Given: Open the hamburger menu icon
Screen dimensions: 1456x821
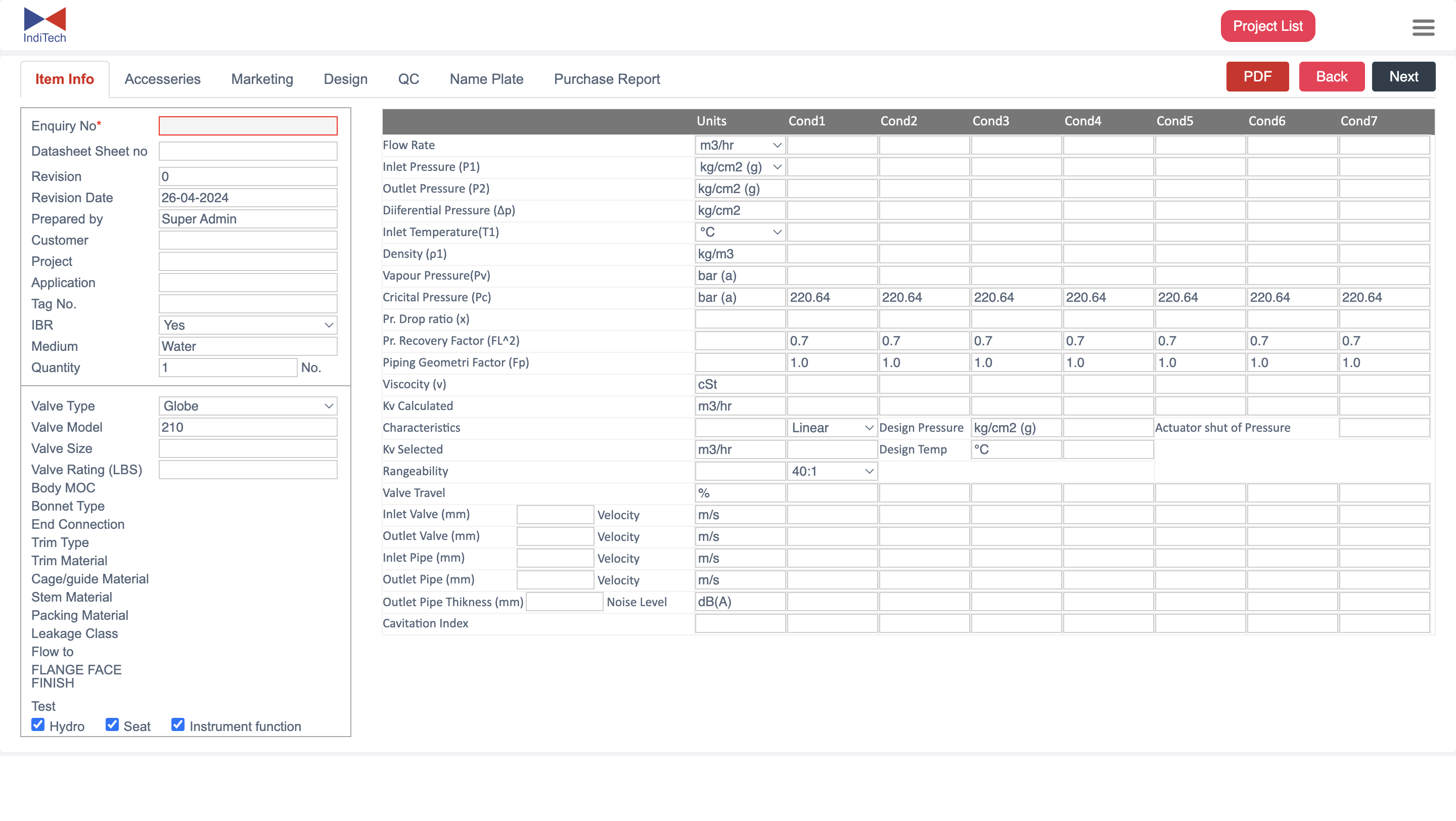Looking at the screenshot, I should 1423,27.
